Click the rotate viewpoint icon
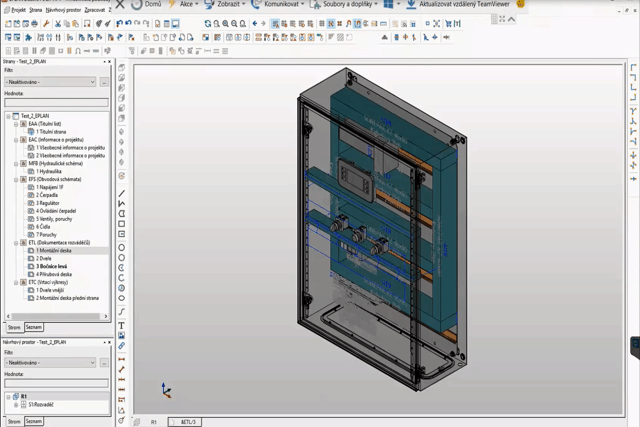The image size is (640, 427). [122, 176]
